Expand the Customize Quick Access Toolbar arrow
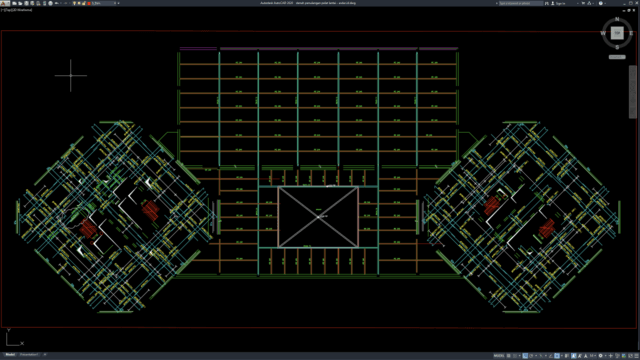 click(x=119, y=3)
